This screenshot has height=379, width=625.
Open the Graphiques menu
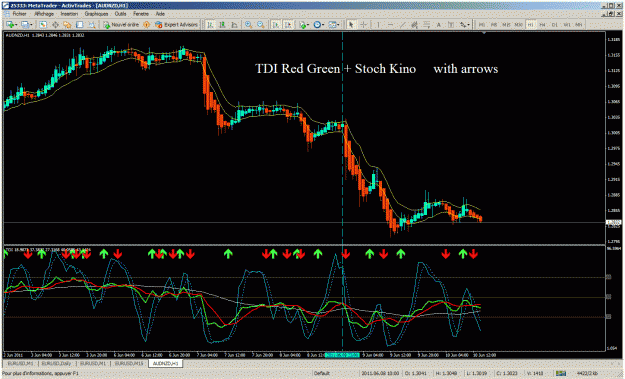(96, 14)
